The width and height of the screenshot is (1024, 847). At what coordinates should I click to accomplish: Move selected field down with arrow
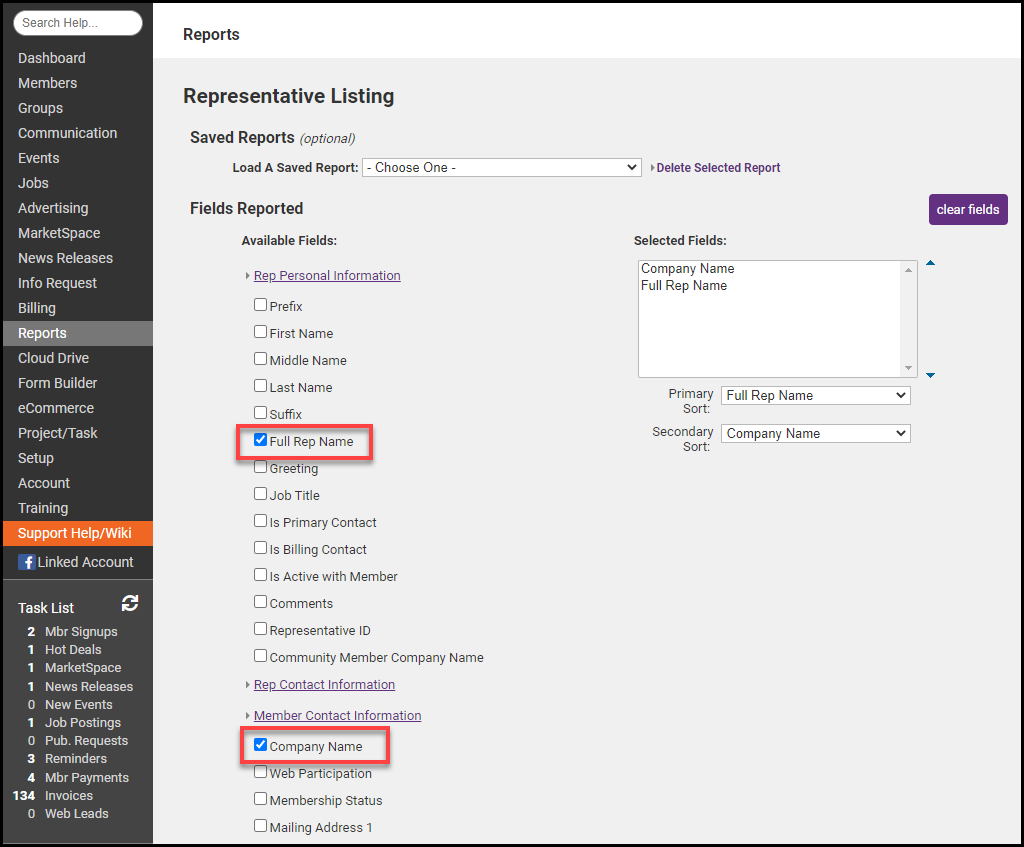930,375
